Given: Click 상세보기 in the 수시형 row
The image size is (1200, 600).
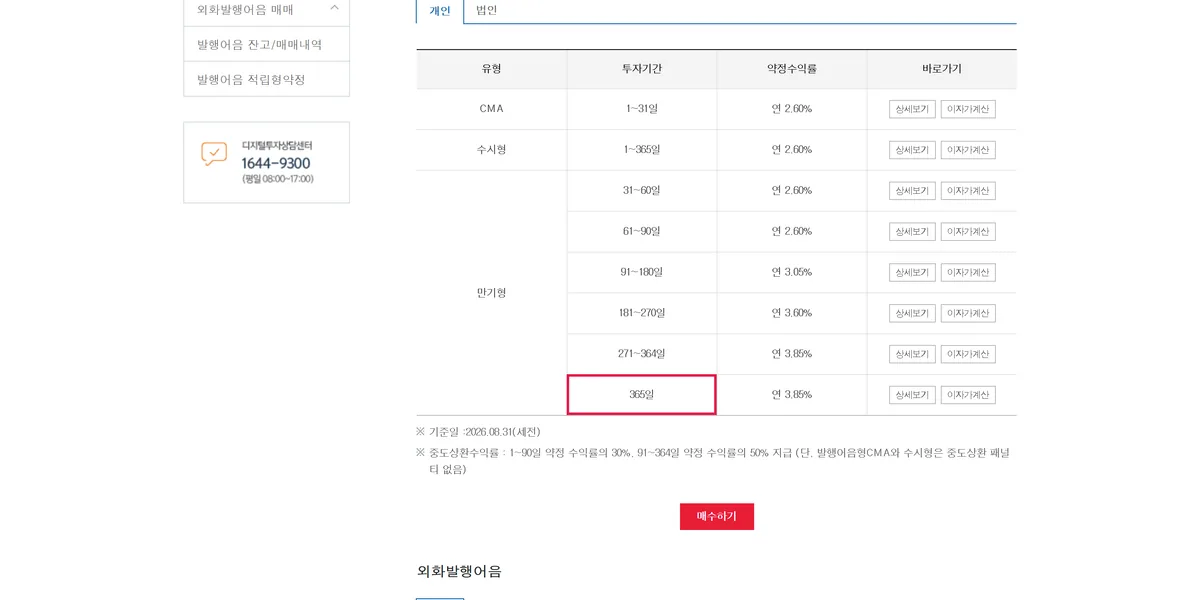Looking at the screenshot, I should coord(912,150).
